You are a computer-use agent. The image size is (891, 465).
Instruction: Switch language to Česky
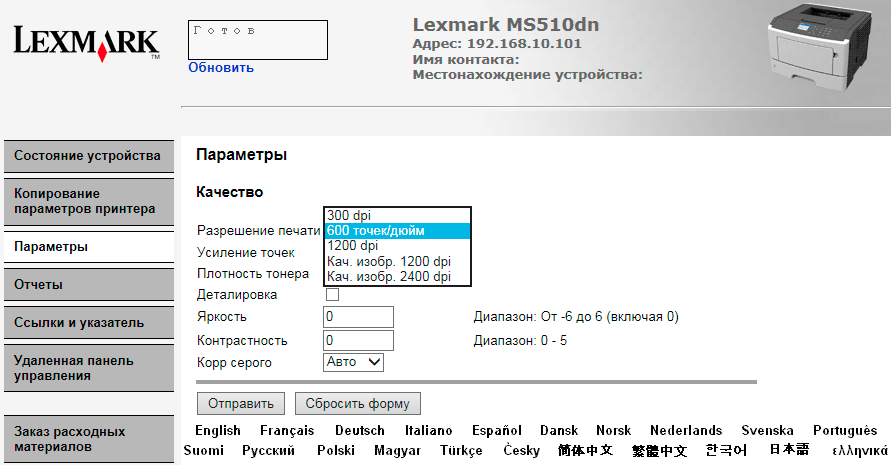522,451
